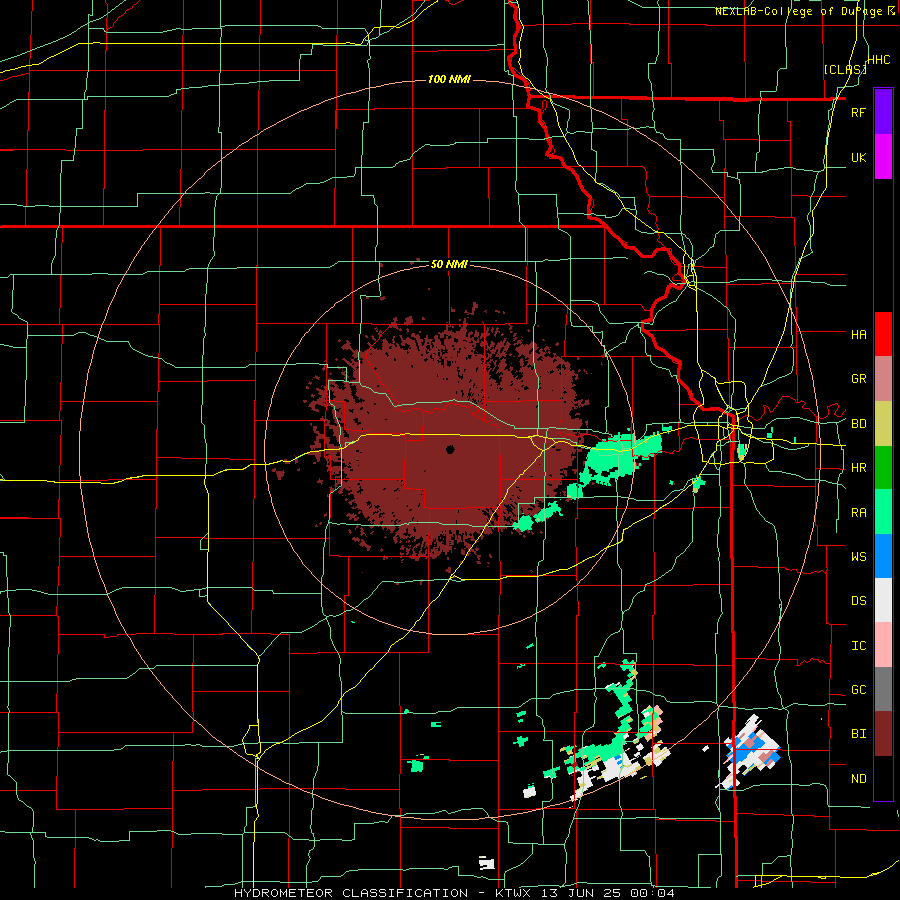
Task: Click the 50 NMI range ring label
Action: click(449, 265)
